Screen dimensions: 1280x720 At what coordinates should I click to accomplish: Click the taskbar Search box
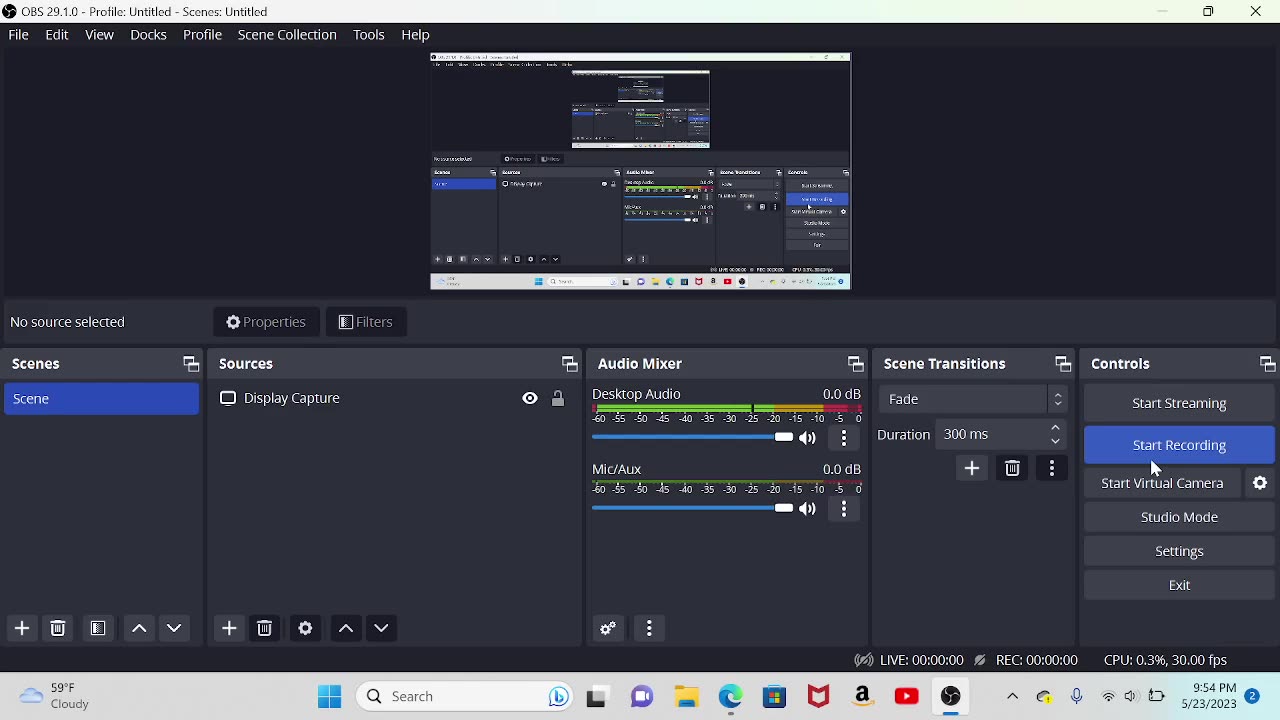[x=463, y=696]
